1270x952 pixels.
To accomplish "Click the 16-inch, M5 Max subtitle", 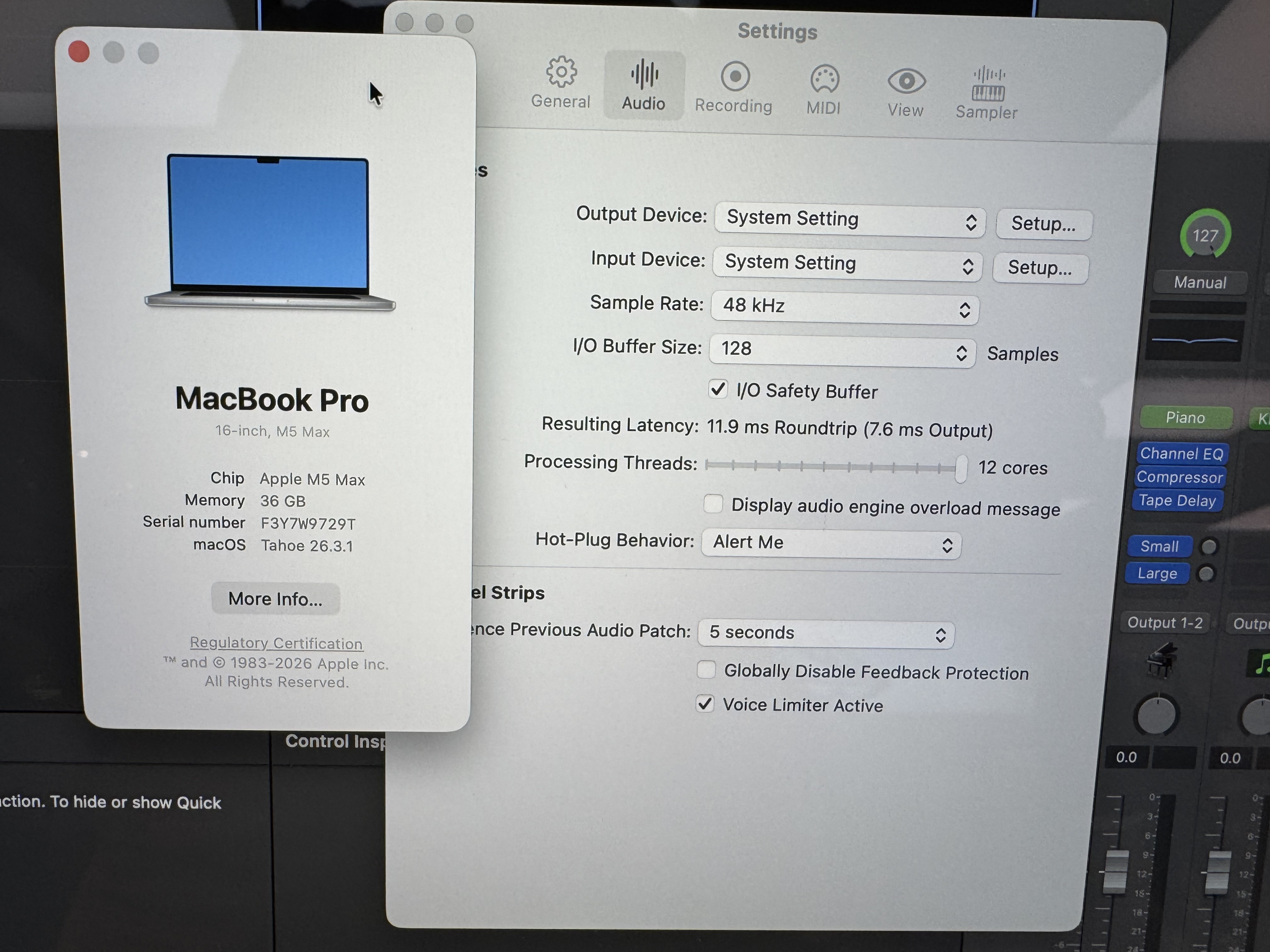I will (x=273, y=431).
